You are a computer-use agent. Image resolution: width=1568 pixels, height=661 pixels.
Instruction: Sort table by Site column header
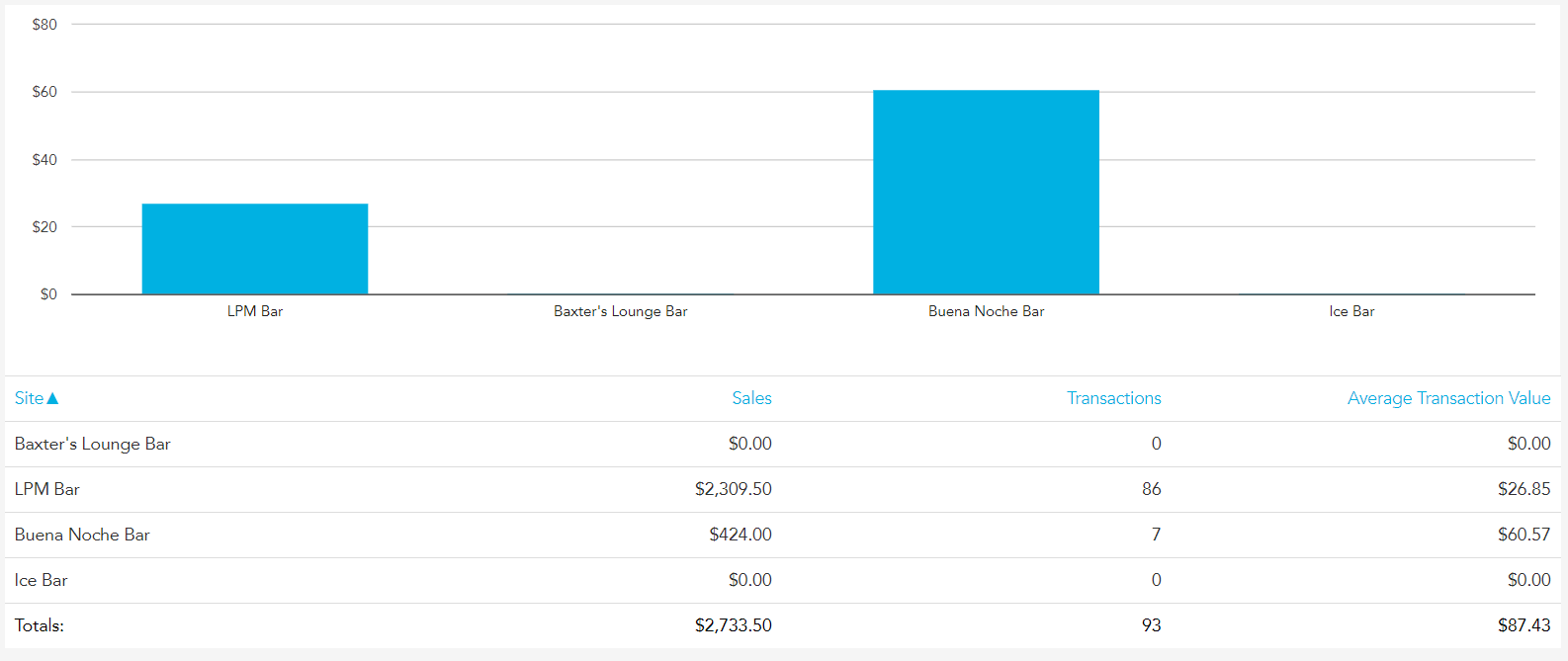click(29, 398)
